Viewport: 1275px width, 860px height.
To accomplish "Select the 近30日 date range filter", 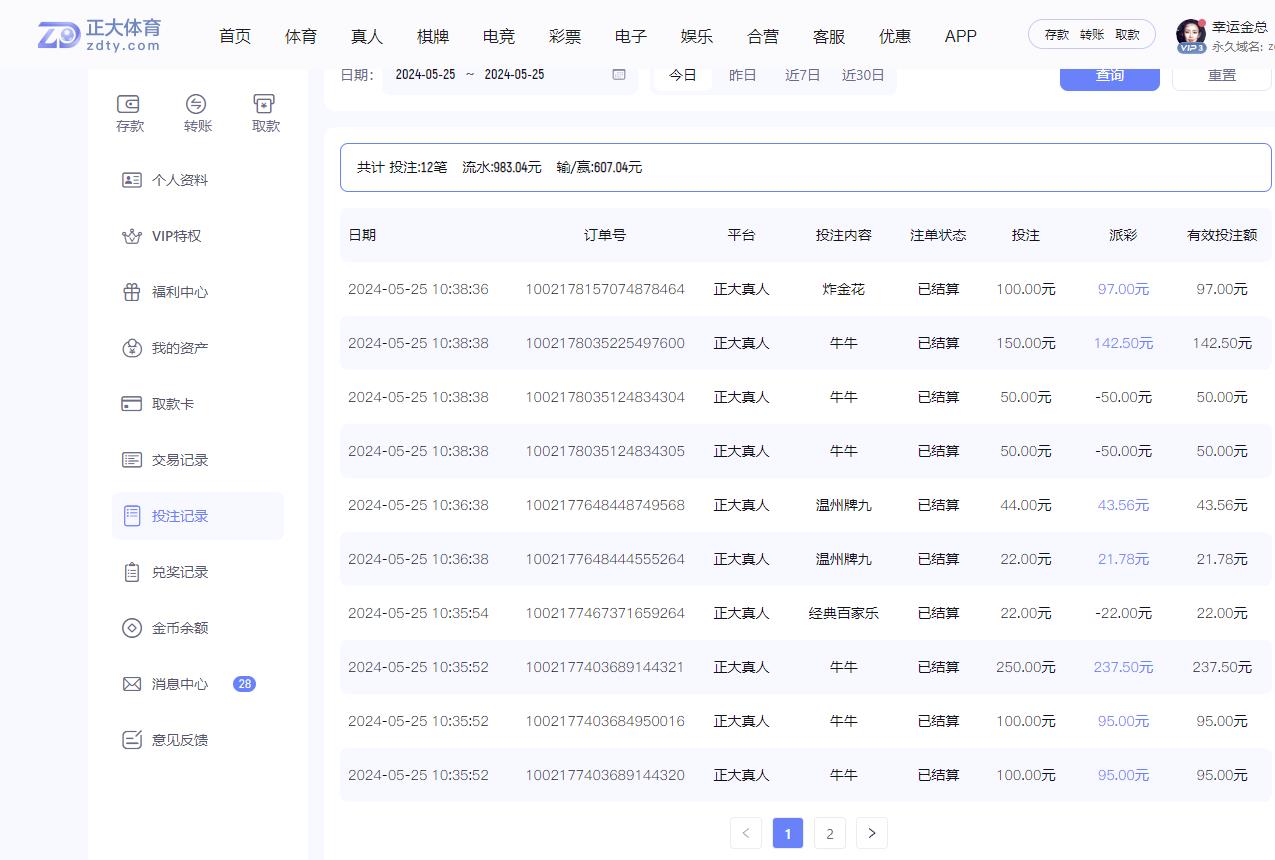I will 863,75.
